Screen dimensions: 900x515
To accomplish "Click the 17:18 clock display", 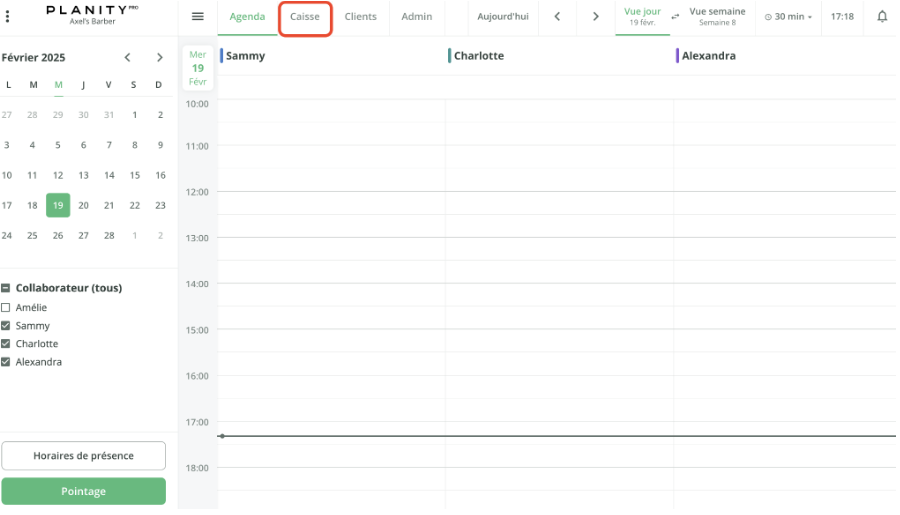I will tap(842, 17).
